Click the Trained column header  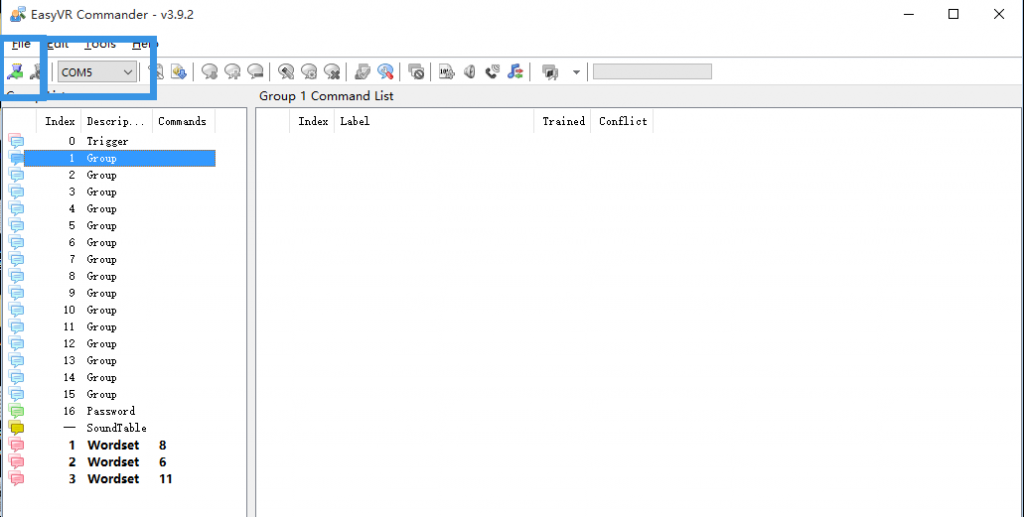[x=563, y=121]
